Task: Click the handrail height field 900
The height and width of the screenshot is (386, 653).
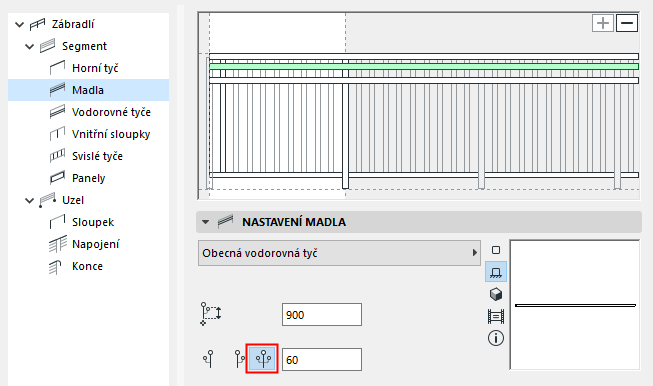Action: pos(322,315)
